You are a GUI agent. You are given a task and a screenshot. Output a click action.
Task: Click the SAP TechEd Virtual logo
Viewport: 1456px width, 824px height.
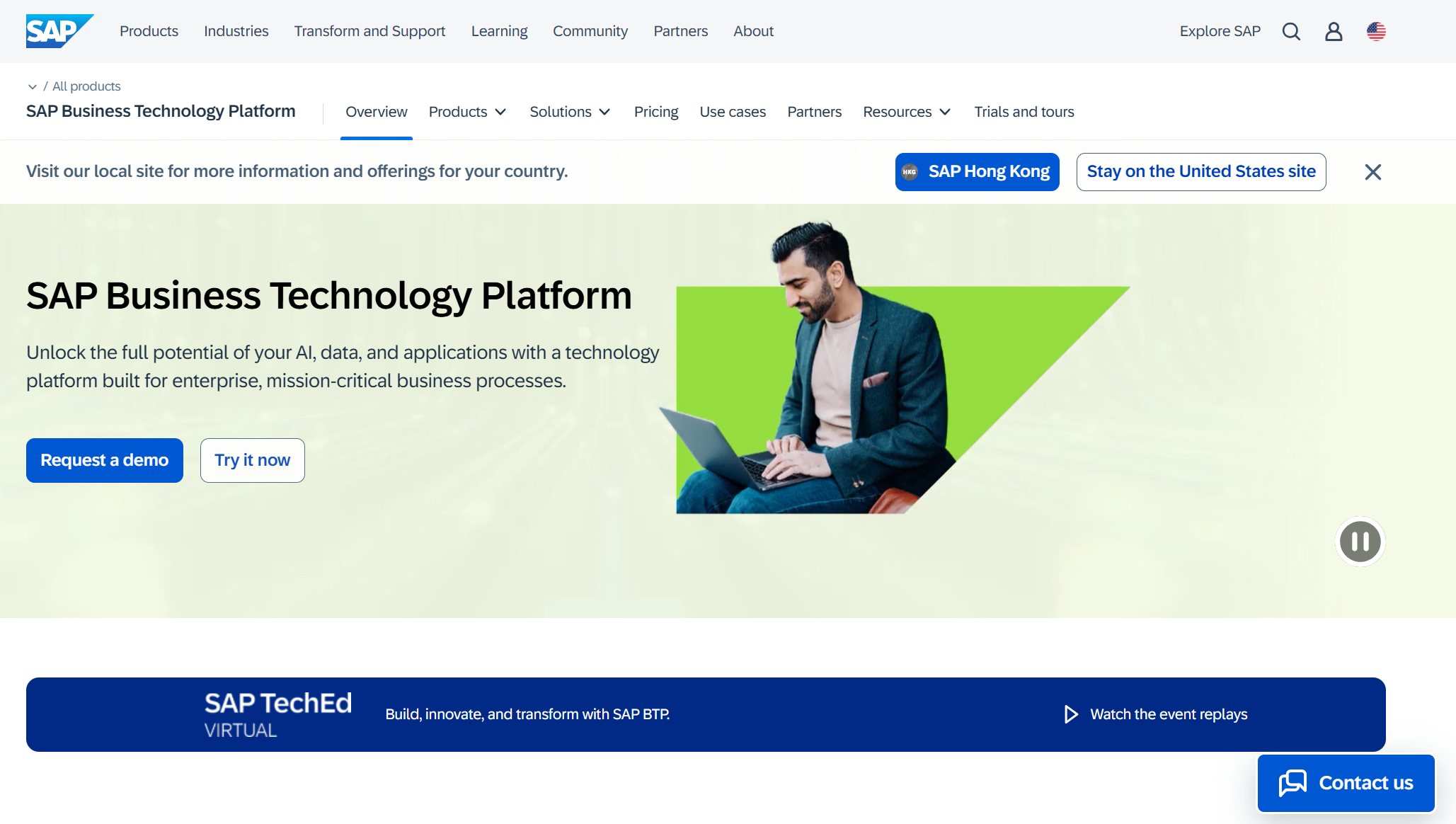[277, 713]
